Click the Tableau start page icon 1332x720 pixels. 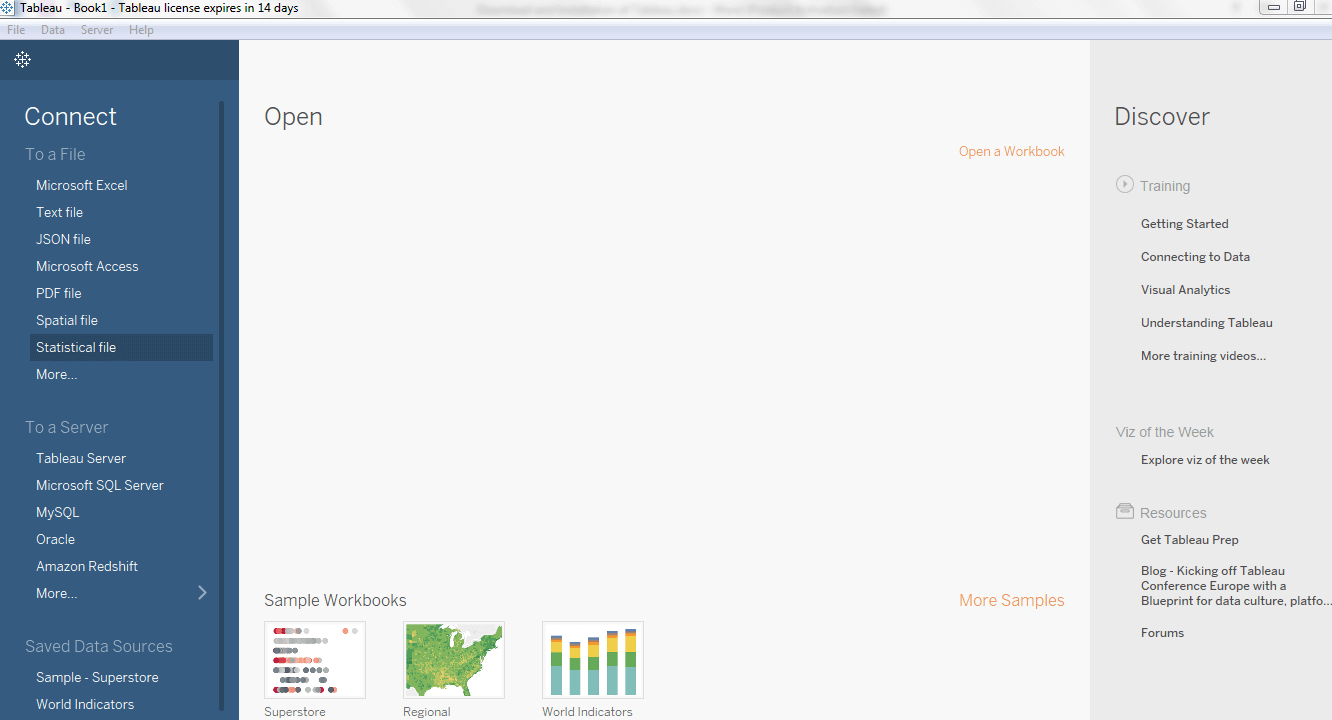coord(22,60)
